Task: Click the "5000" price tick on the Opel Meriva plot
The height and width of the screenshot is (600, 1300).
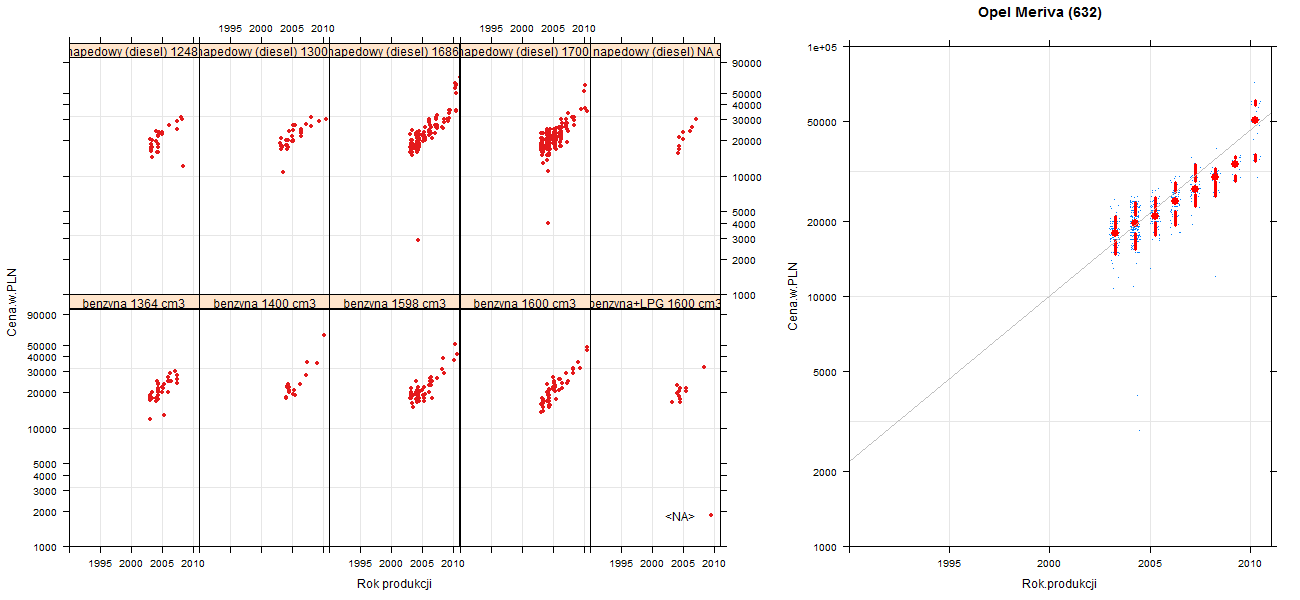Action: [827, 371]
